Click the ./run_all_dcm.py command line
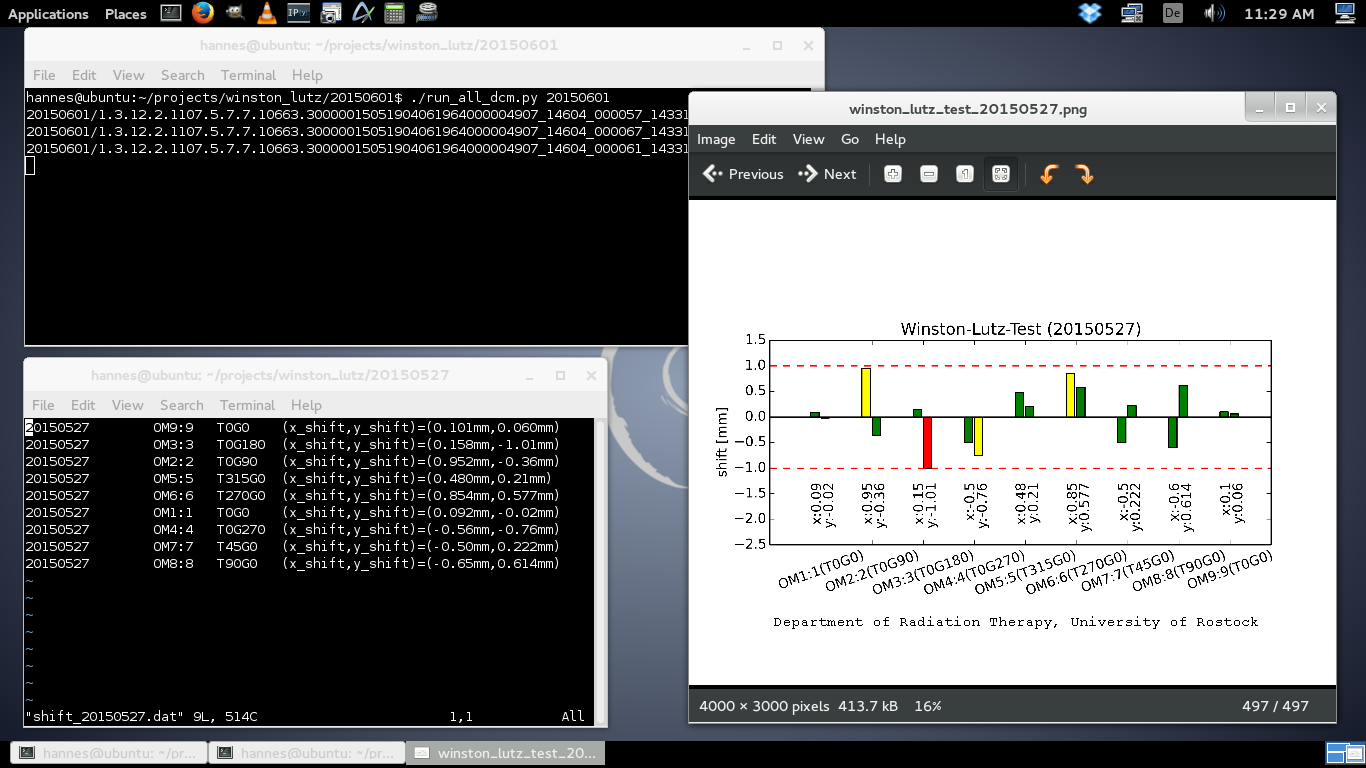The height and width of the screenshot is (768, 1366). tap(317, 98)
